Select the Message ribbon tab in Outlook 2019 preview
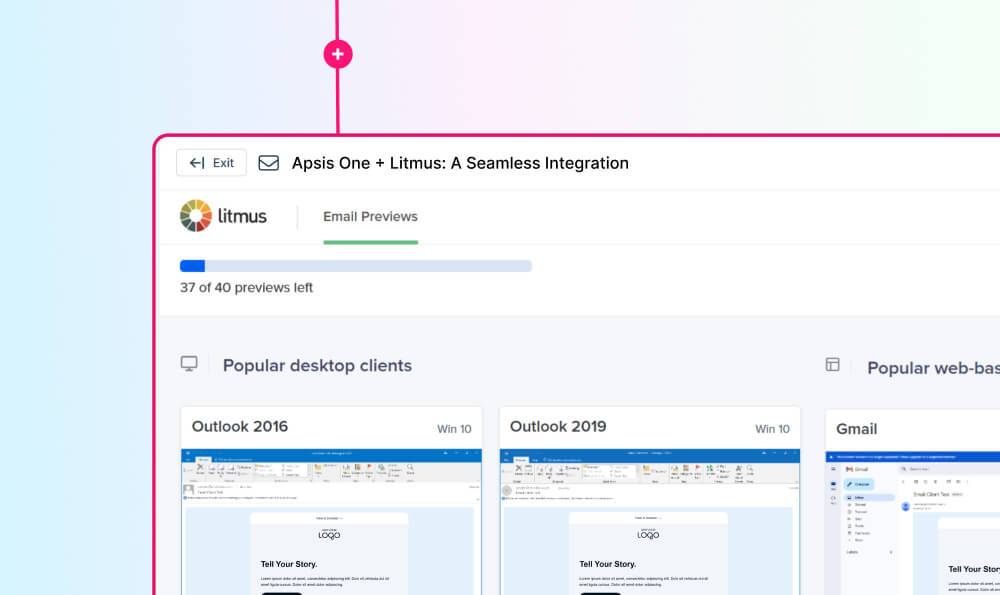The image size is (1000, 595). [521, 460]
